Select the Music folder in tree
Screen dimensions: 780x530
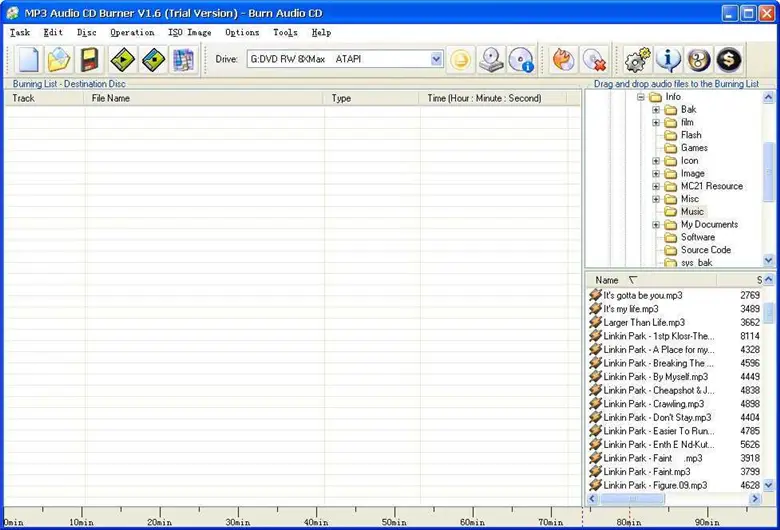click(x=692, y=212)
